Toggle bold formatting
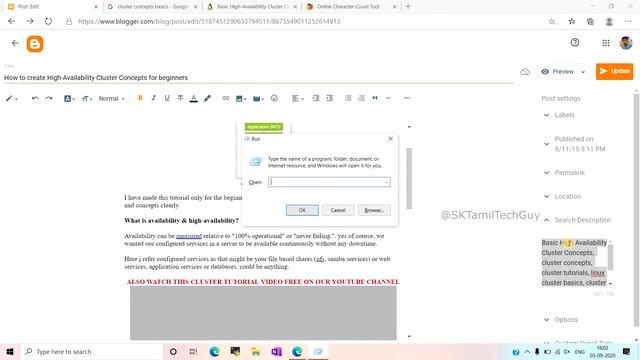The width and height of the screenshot is (640, 360). tap(140, 98)
